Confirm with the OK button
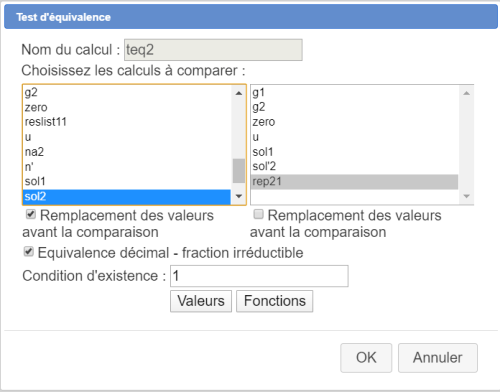 tap(366, 358)
